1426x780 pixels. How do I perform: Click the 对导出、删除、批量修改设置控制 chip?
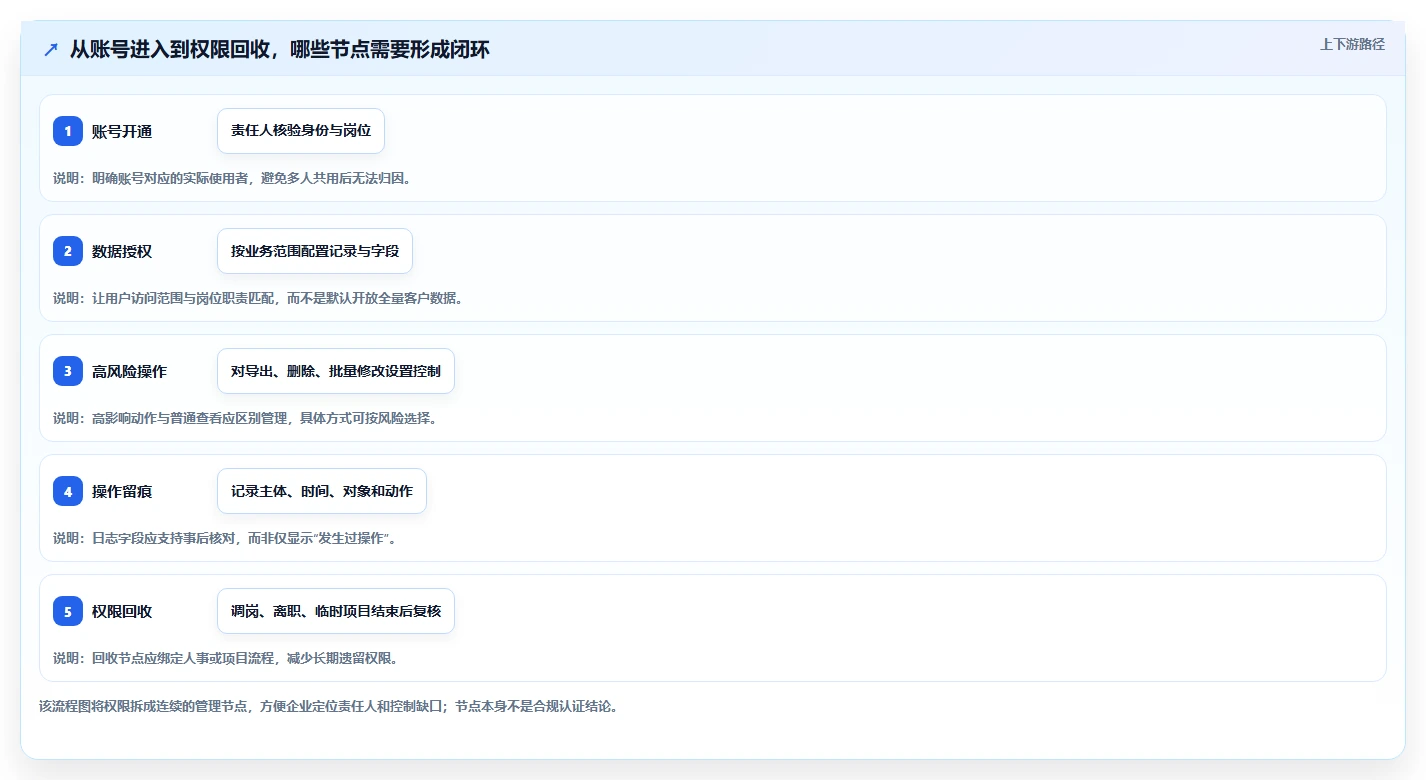tap(336, 371)
